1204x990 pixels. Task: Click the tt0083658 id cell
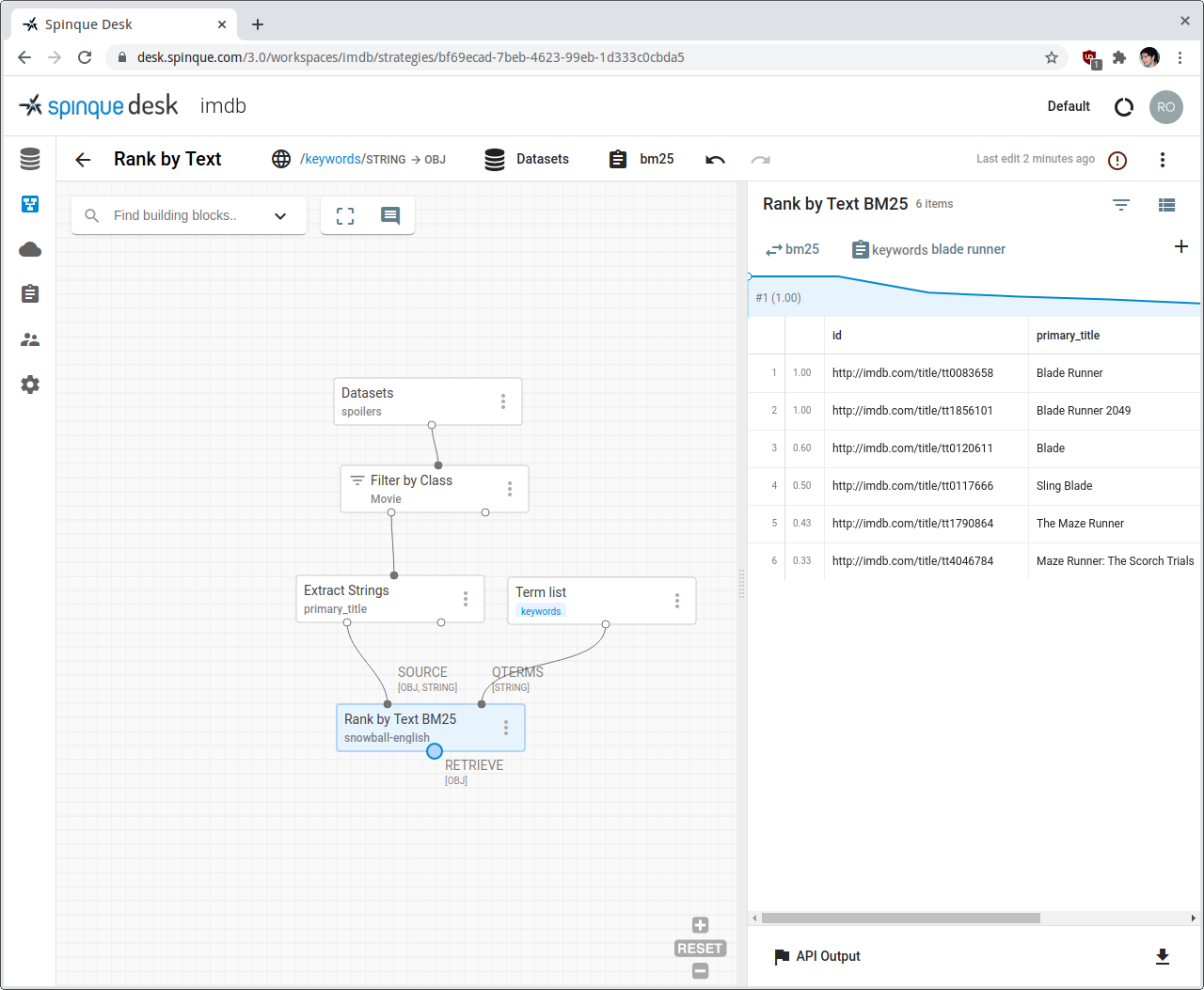[927, 373]
